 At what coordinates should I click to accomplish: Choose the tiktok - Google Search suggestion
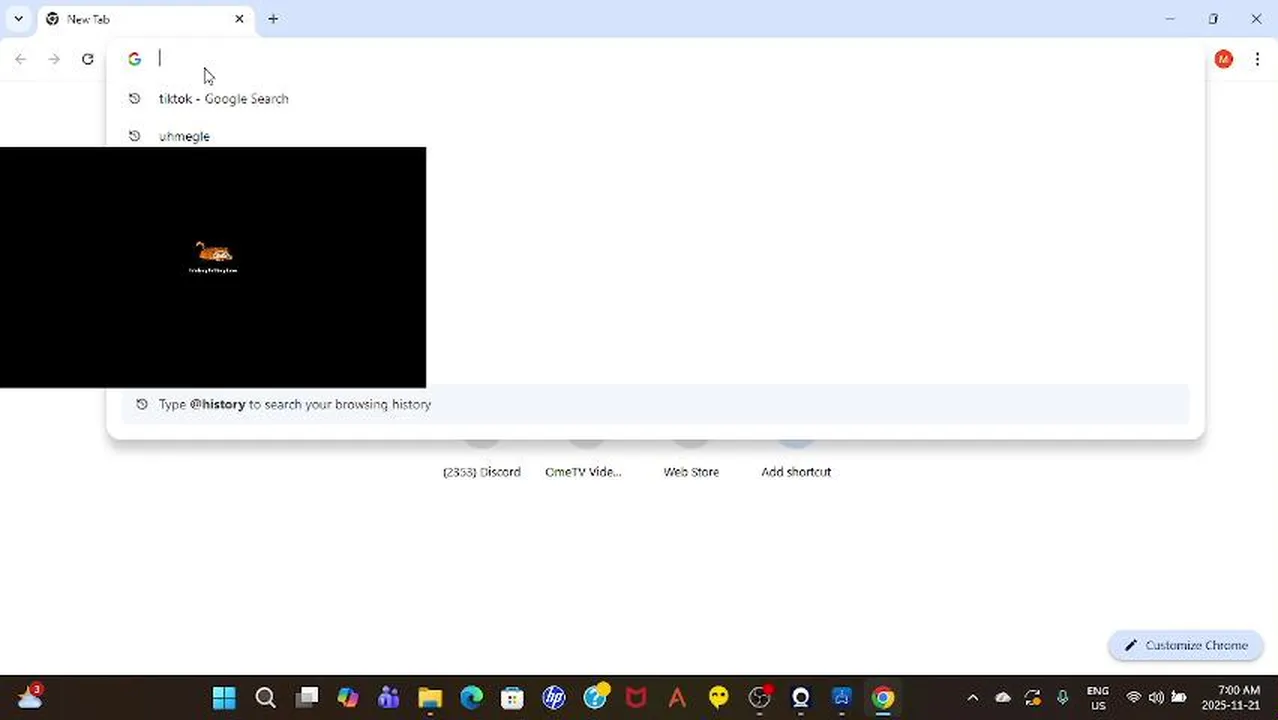pos(655,98)
